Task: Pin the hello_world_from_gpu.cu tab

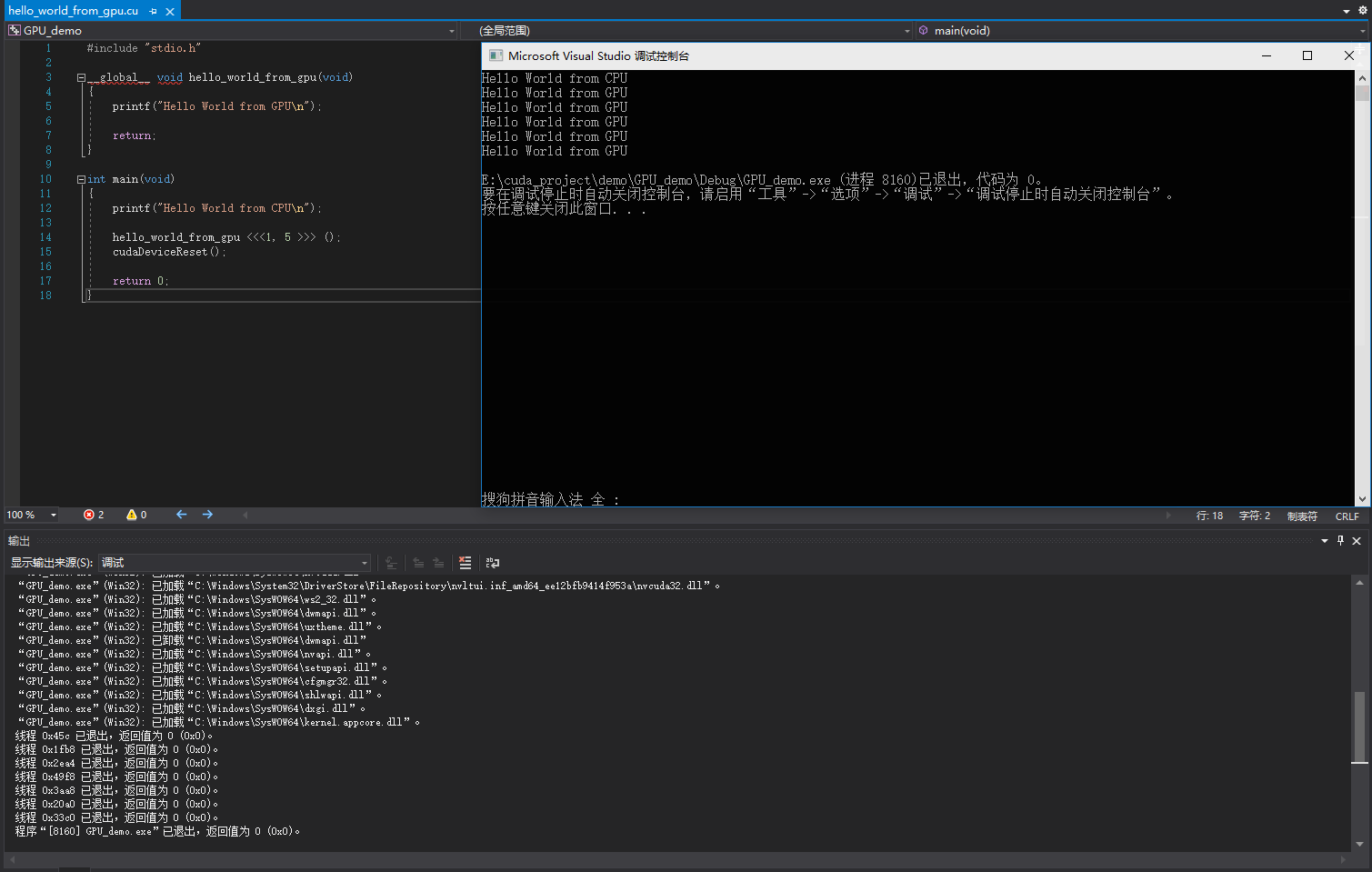Action: click(x=153, y=11)
